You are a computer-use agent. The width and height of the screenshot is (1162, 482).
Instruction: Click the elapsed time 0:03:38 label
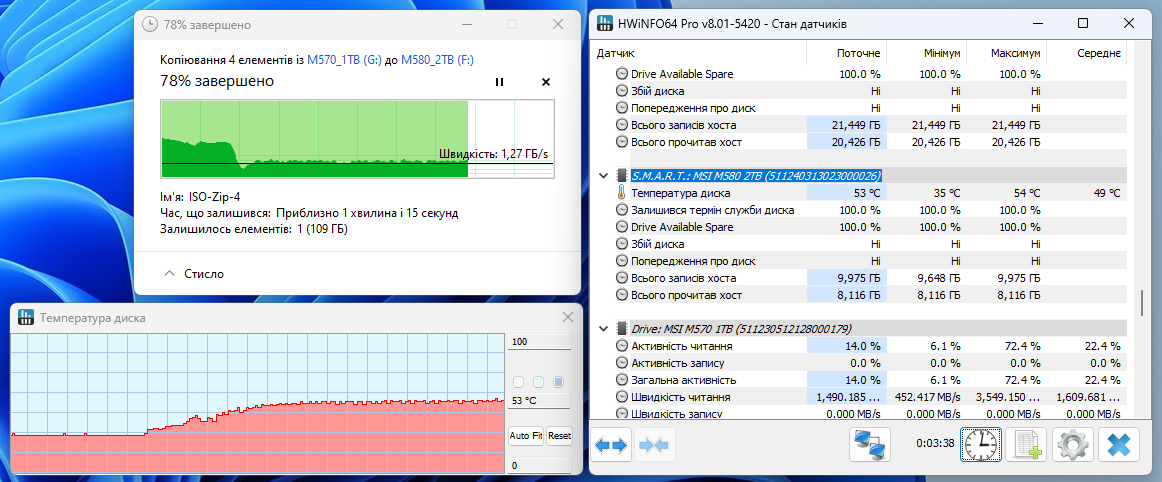coord(934,445)
